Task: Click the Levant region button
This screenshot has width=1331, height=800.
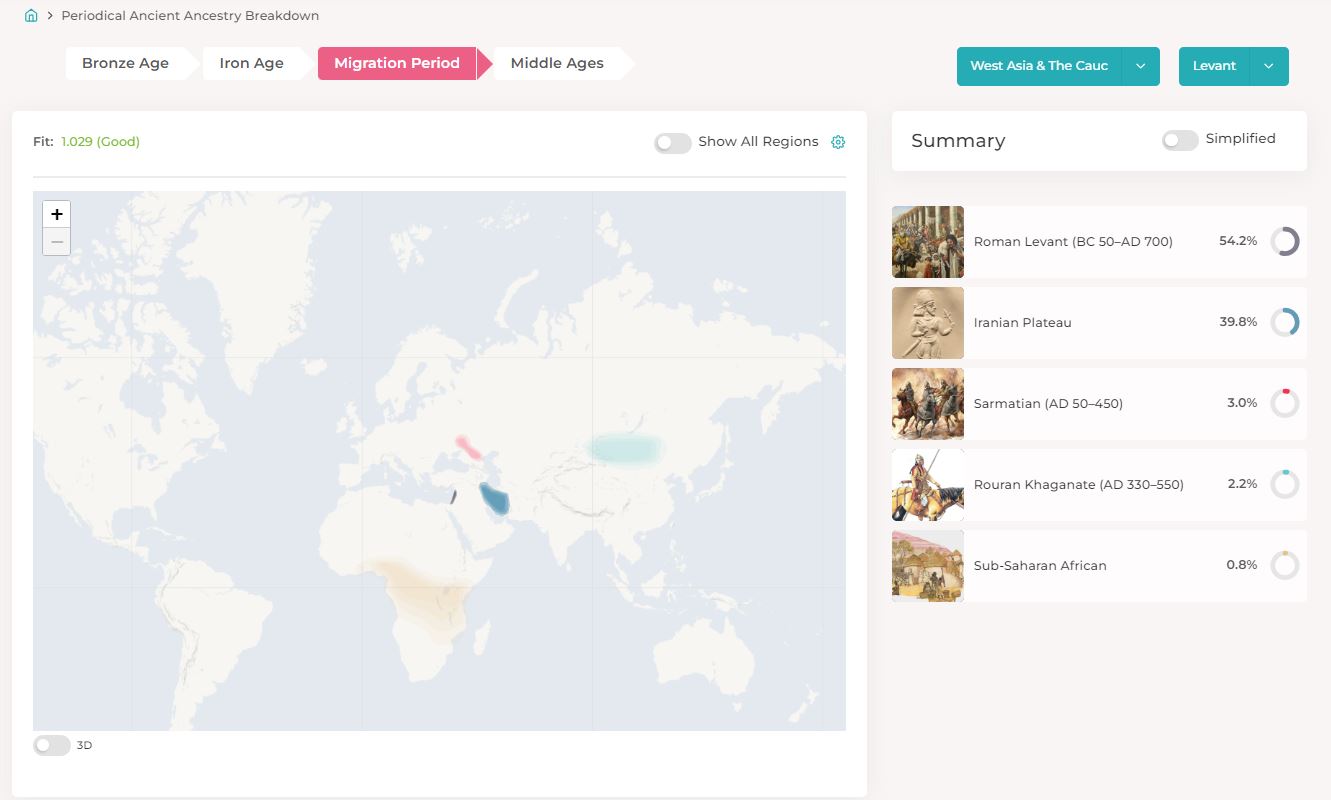Action: pos(1215,66)
